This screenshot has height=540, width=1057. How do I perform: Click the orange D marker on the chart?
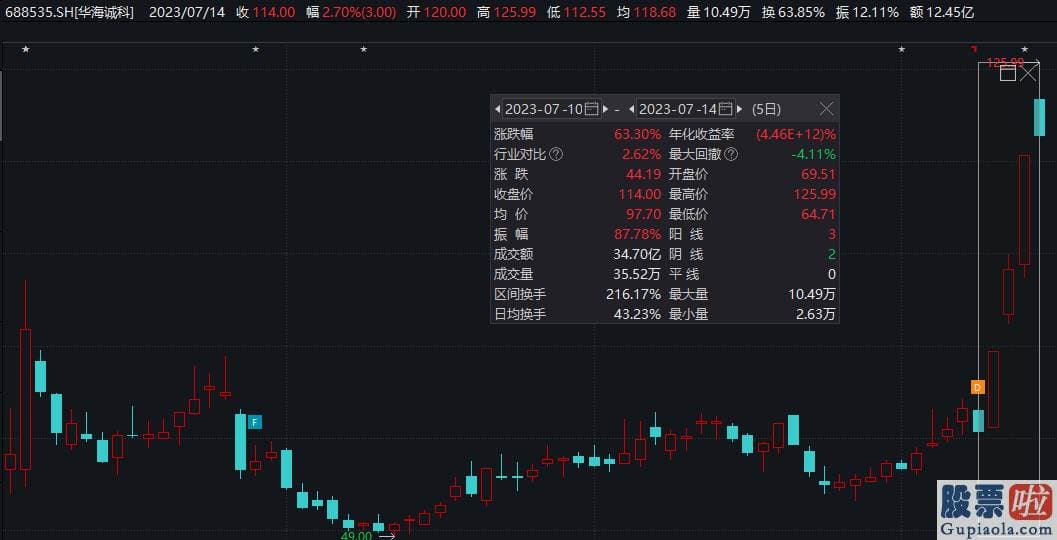click(977, 387)
